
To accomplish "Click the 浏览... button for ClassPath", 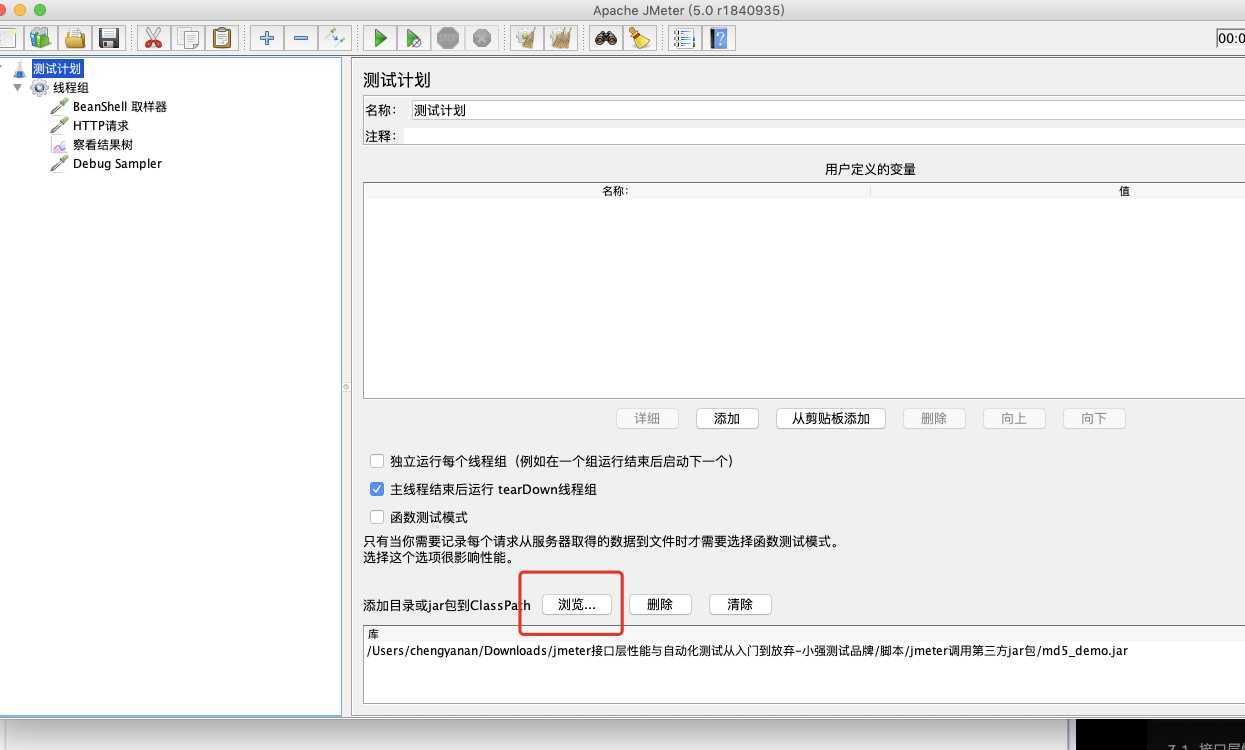I will (x=577, y=605).
